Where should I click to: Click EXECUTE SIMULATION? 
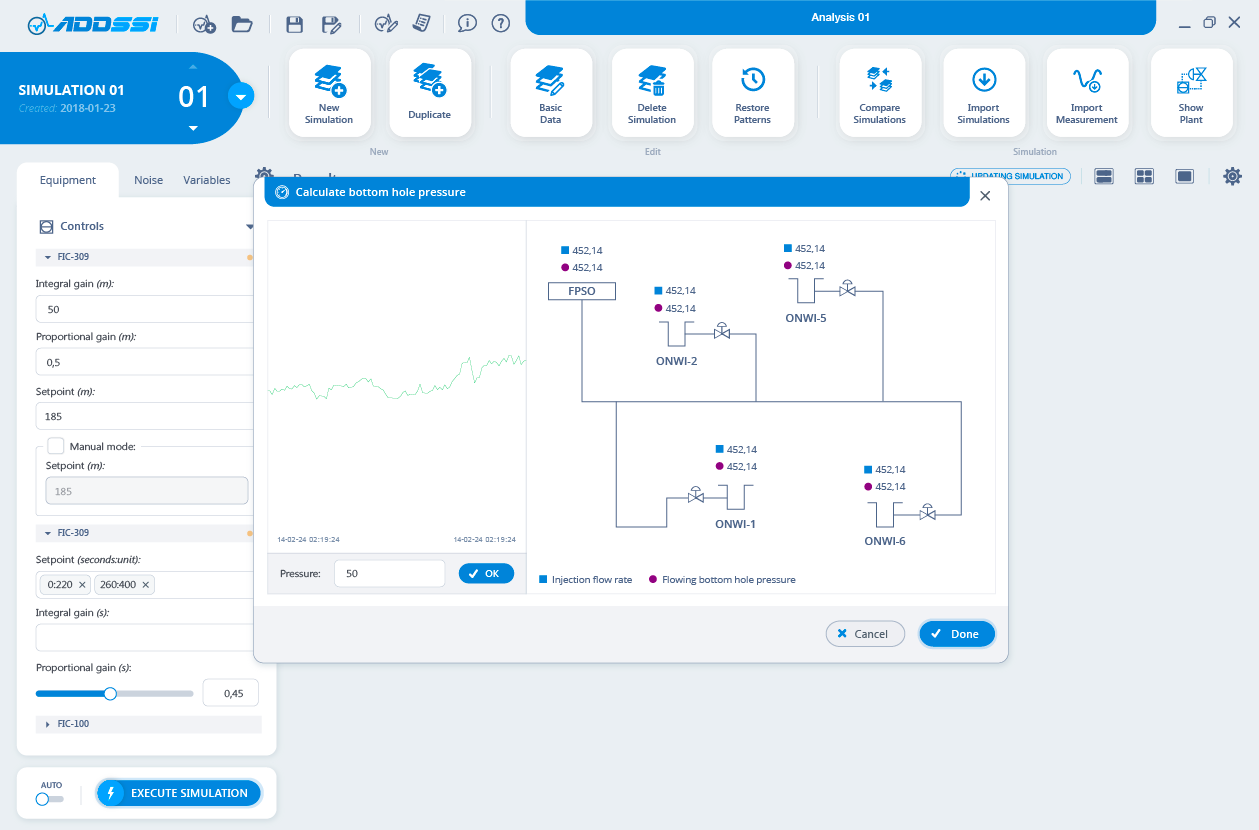click(x=179, y=793)
